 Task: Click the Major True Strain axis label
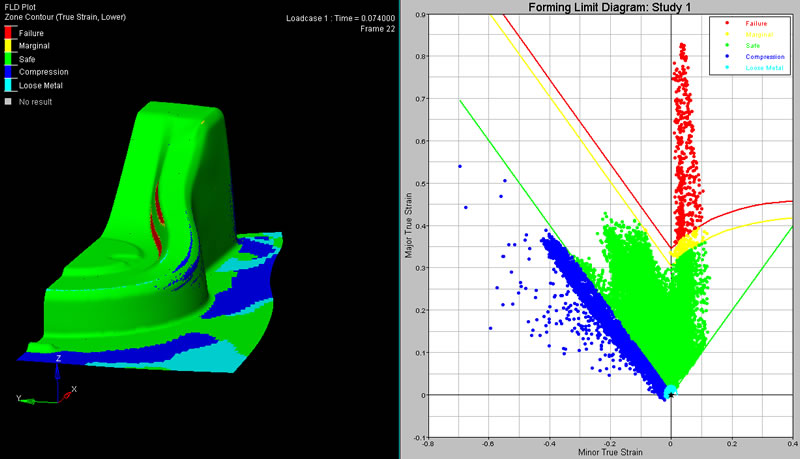[410, 224]
